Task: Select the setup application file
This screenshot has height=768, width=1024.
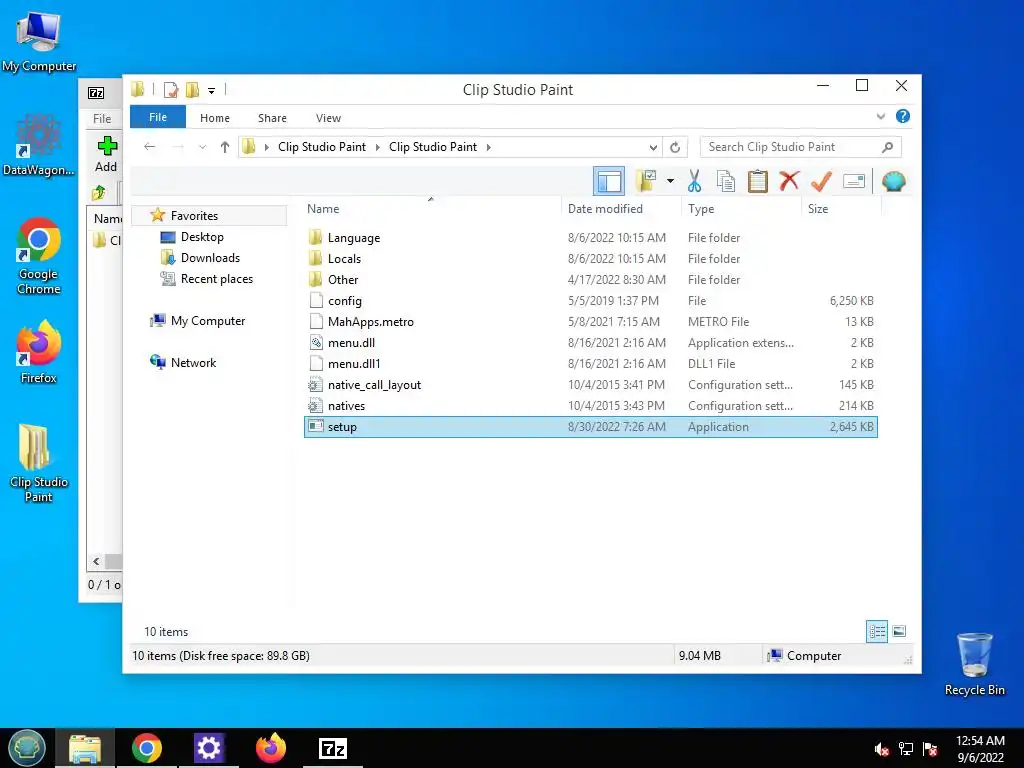Action: click(x=590, y=426)
